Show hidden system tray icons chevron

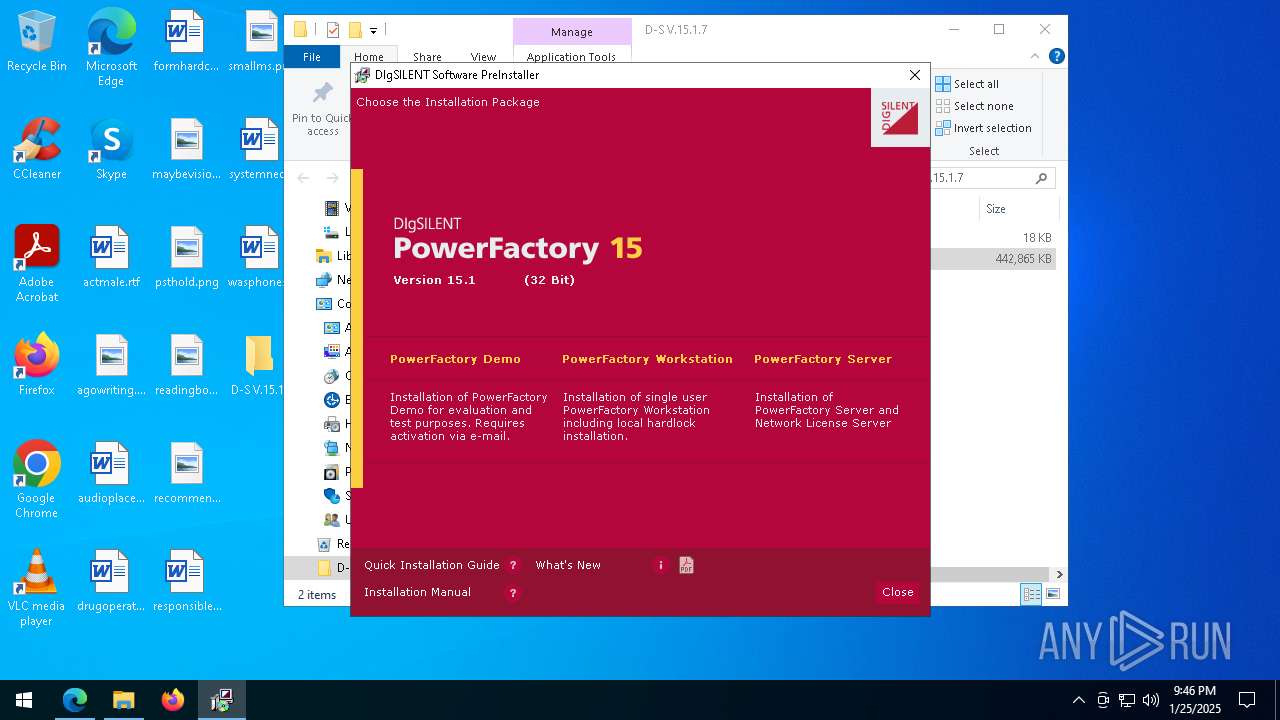pos(1078,700)
